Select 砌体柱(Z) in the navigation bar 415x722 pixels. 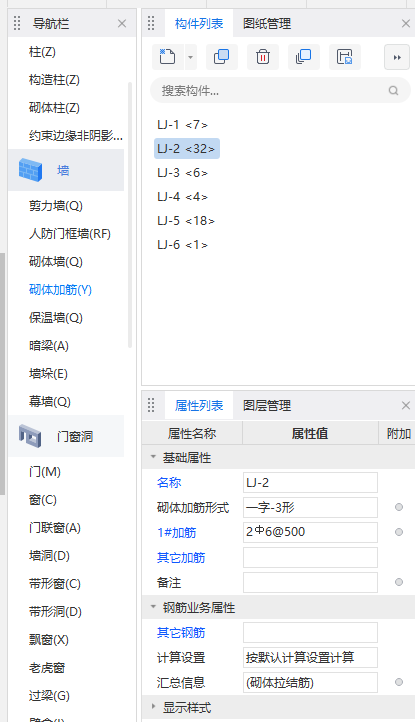[x=54, y=108]
